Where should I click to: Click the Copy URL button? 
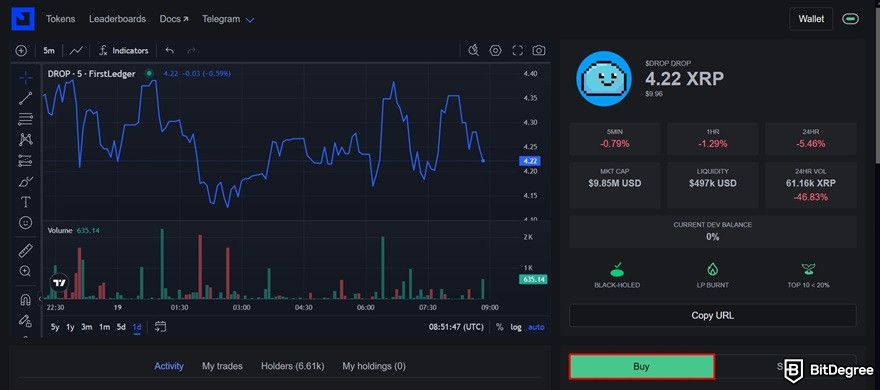point(713,315)
